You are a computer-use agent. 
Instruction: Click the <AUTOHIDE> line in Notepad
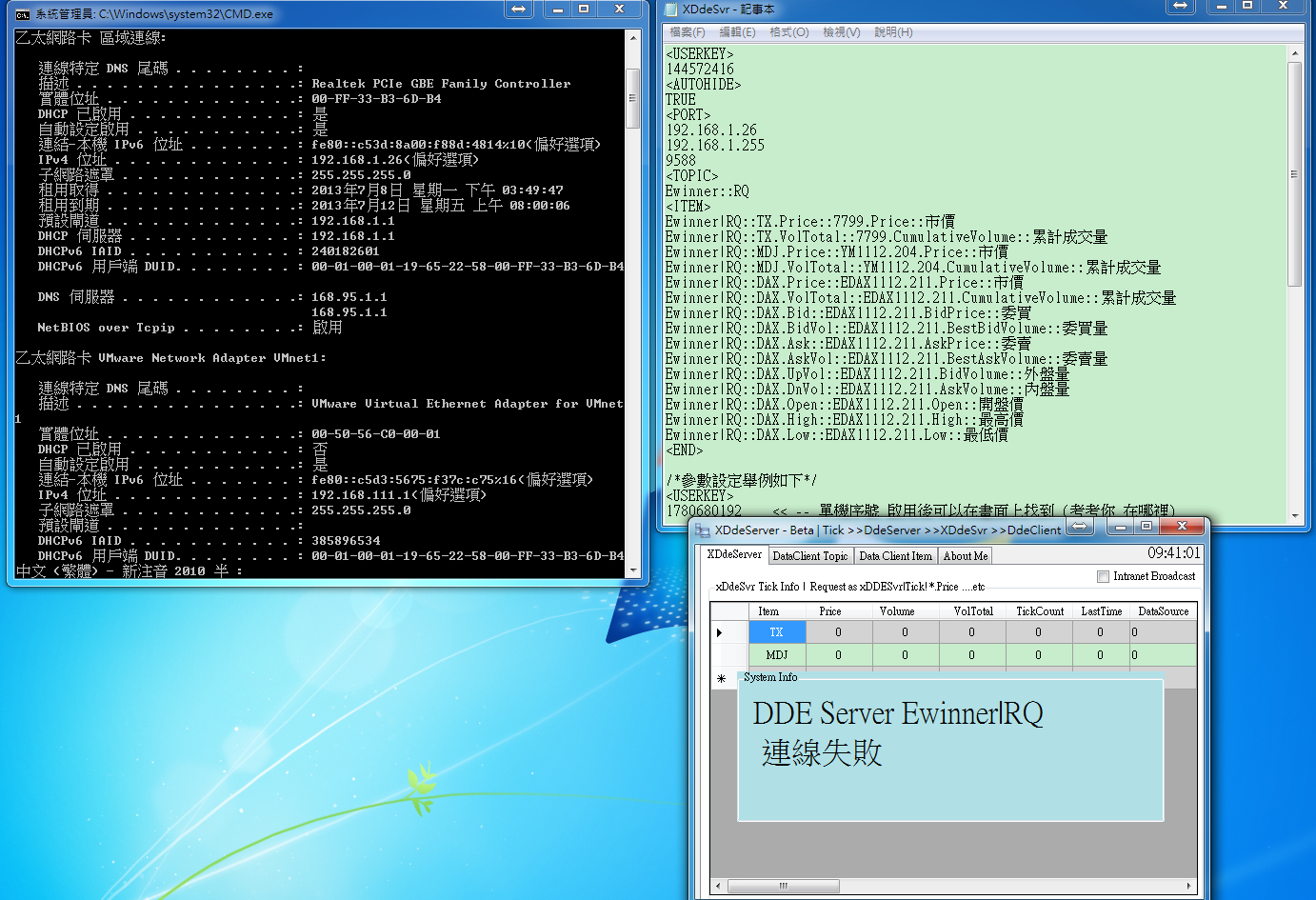click(703, 85)
